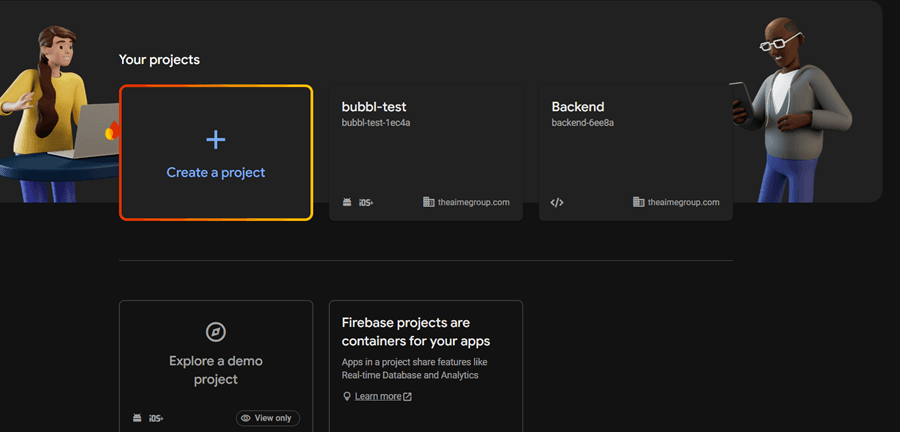Click Firebase projects are containers heading
This screenshot has width=900, height=433.
pyautogui.click(x=416, y=332)
